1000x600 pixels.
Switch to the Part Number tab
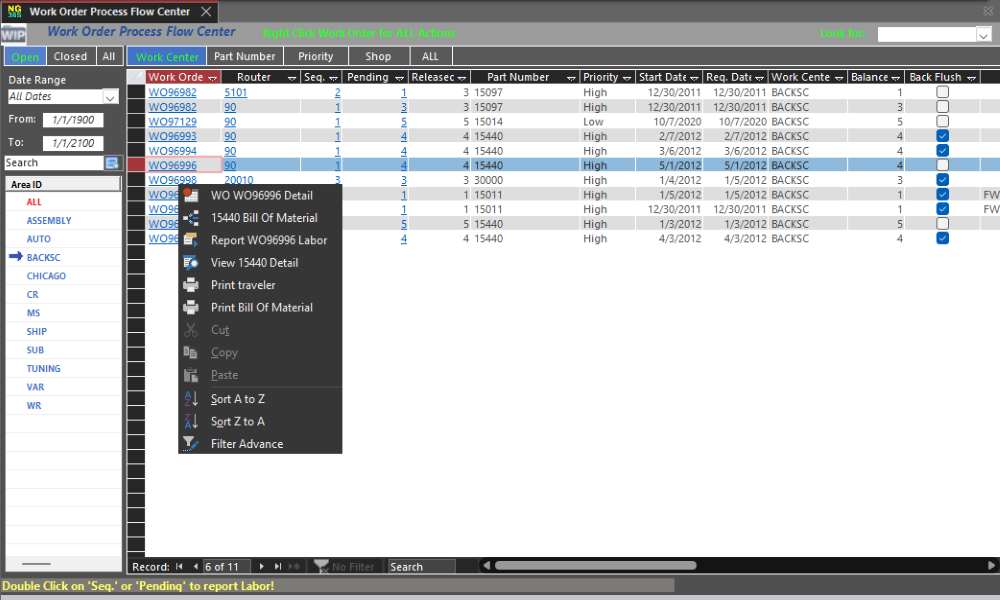click(244, 57)
